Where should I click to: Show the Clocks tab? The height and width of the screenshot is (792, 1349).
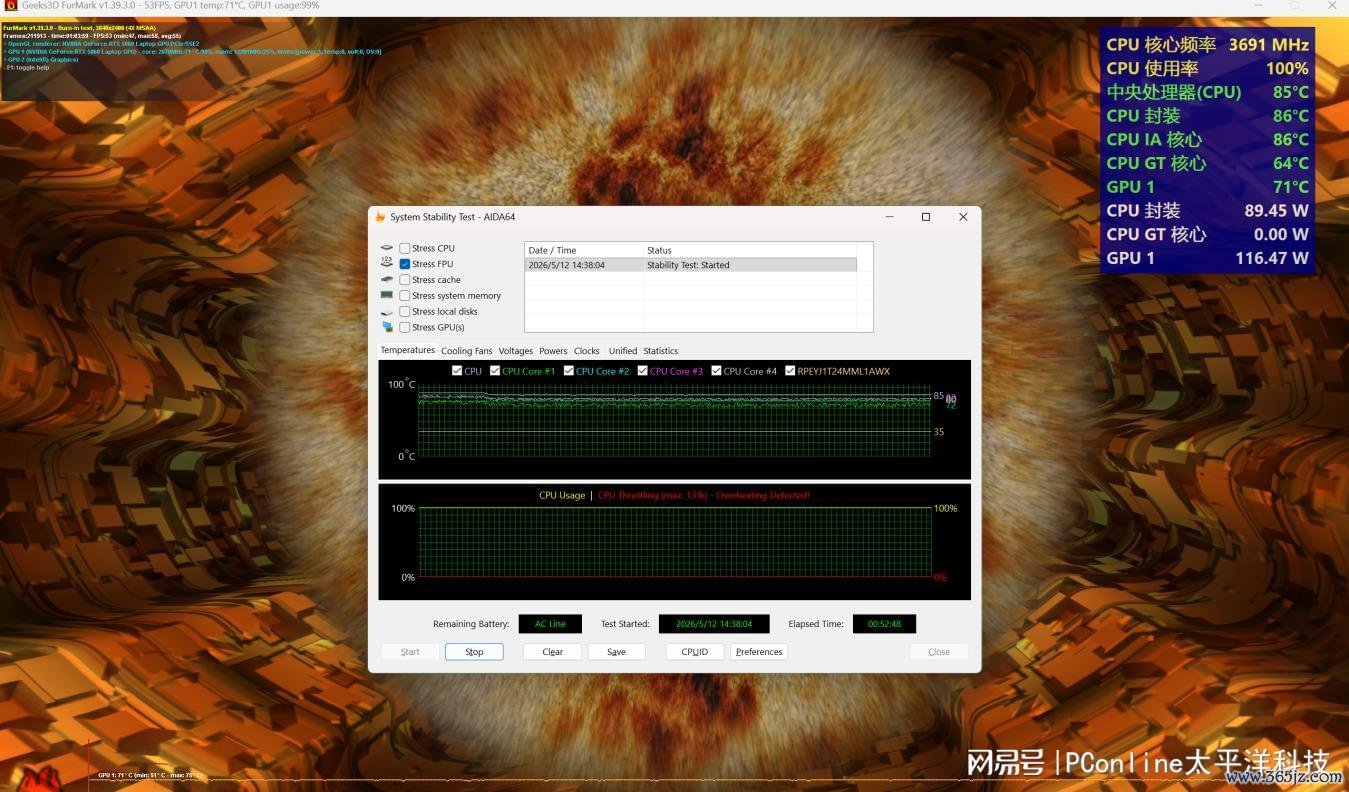(587, 351)
